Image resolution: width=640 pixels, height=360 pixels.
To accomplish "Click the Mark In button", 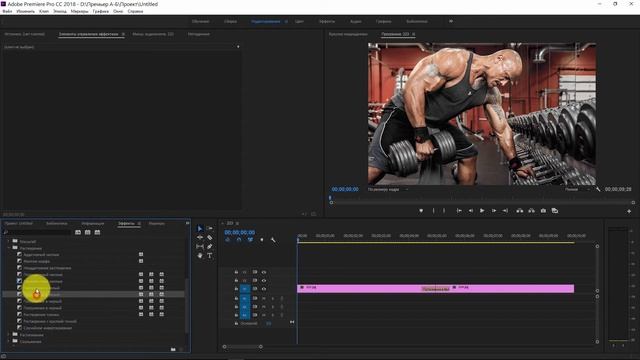I will (x=433, y=211).
